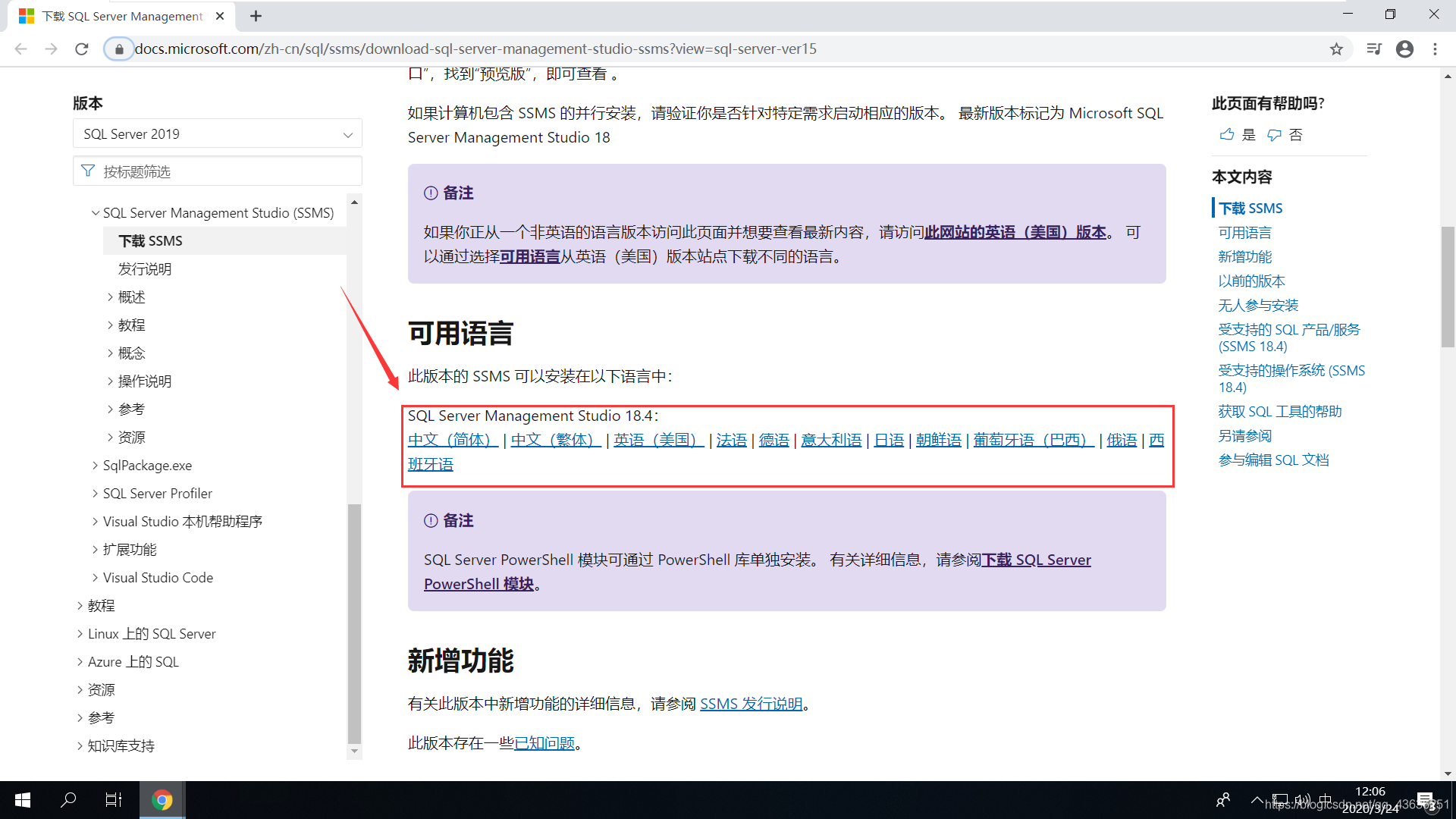Open People icon in system tray
Image resolution: width=1456 pixels, height=819 pixels.
pos(1223,800)
